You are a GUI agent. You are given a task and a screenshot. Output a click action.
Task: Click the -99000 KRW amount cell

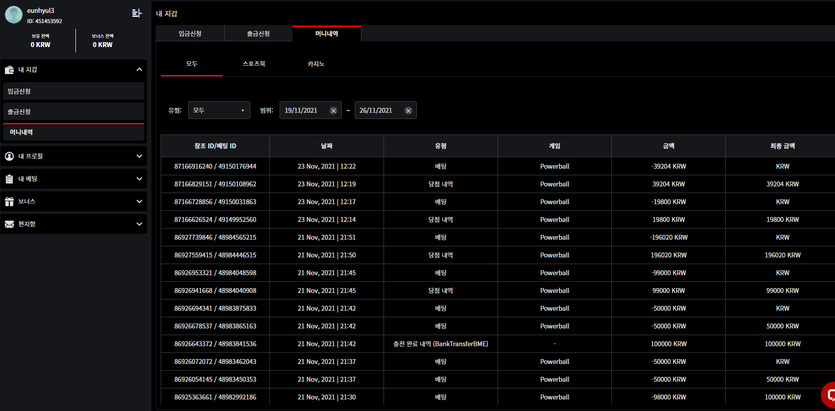pyautogui.click(x=668, y=273)
